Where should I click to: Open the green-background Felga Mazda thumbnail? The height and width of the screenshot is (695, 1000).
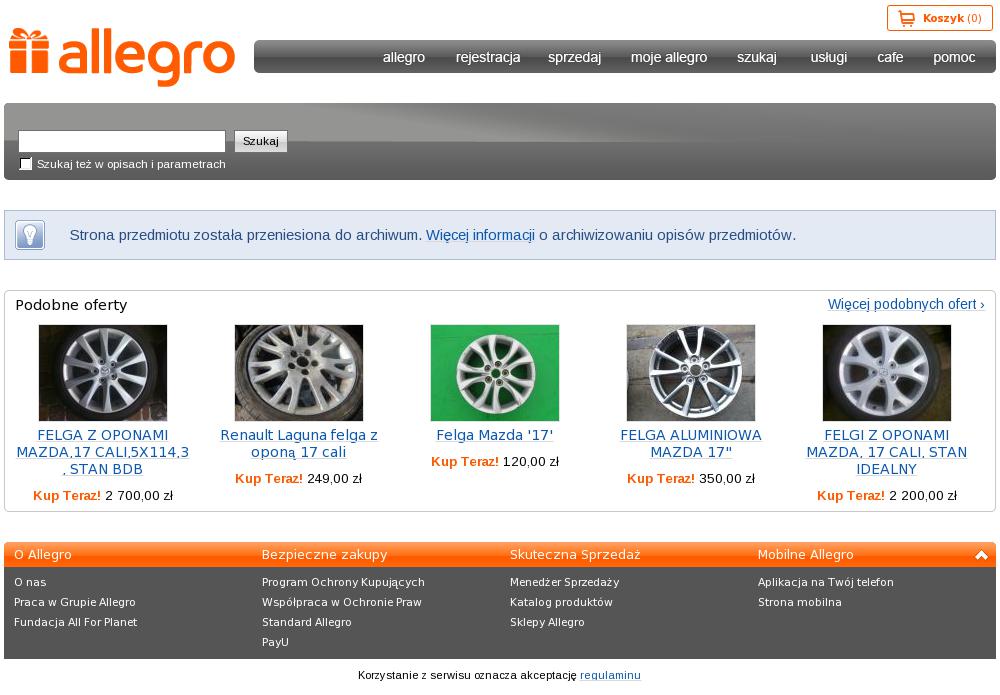(x=495, y=373)
